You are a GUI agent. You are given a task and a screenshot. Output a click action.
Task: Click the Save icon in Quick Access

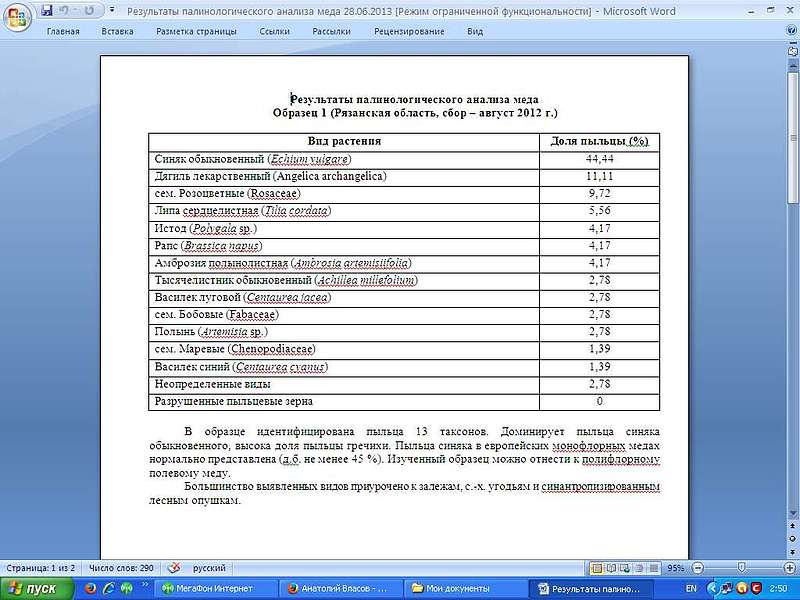click(x=46, y=11)
